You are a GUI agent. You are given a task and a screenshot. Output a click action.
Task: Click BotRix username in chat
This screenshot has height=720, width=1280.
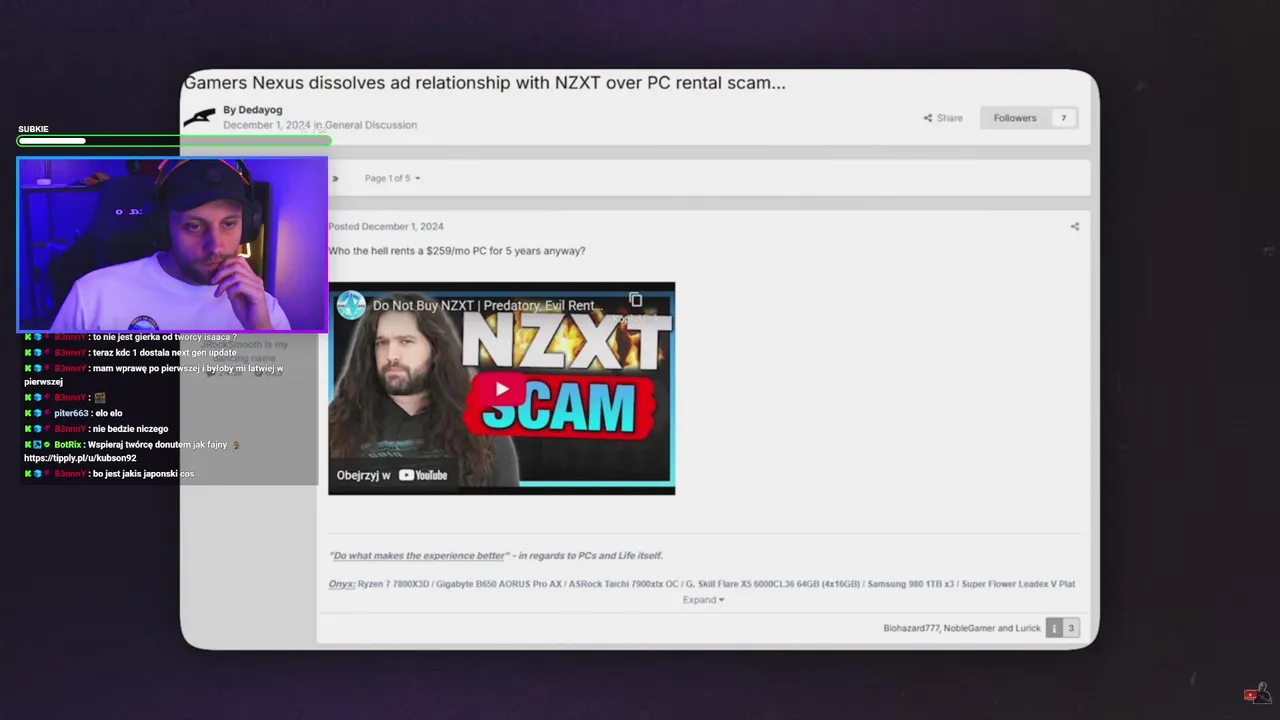pos(68,444)
